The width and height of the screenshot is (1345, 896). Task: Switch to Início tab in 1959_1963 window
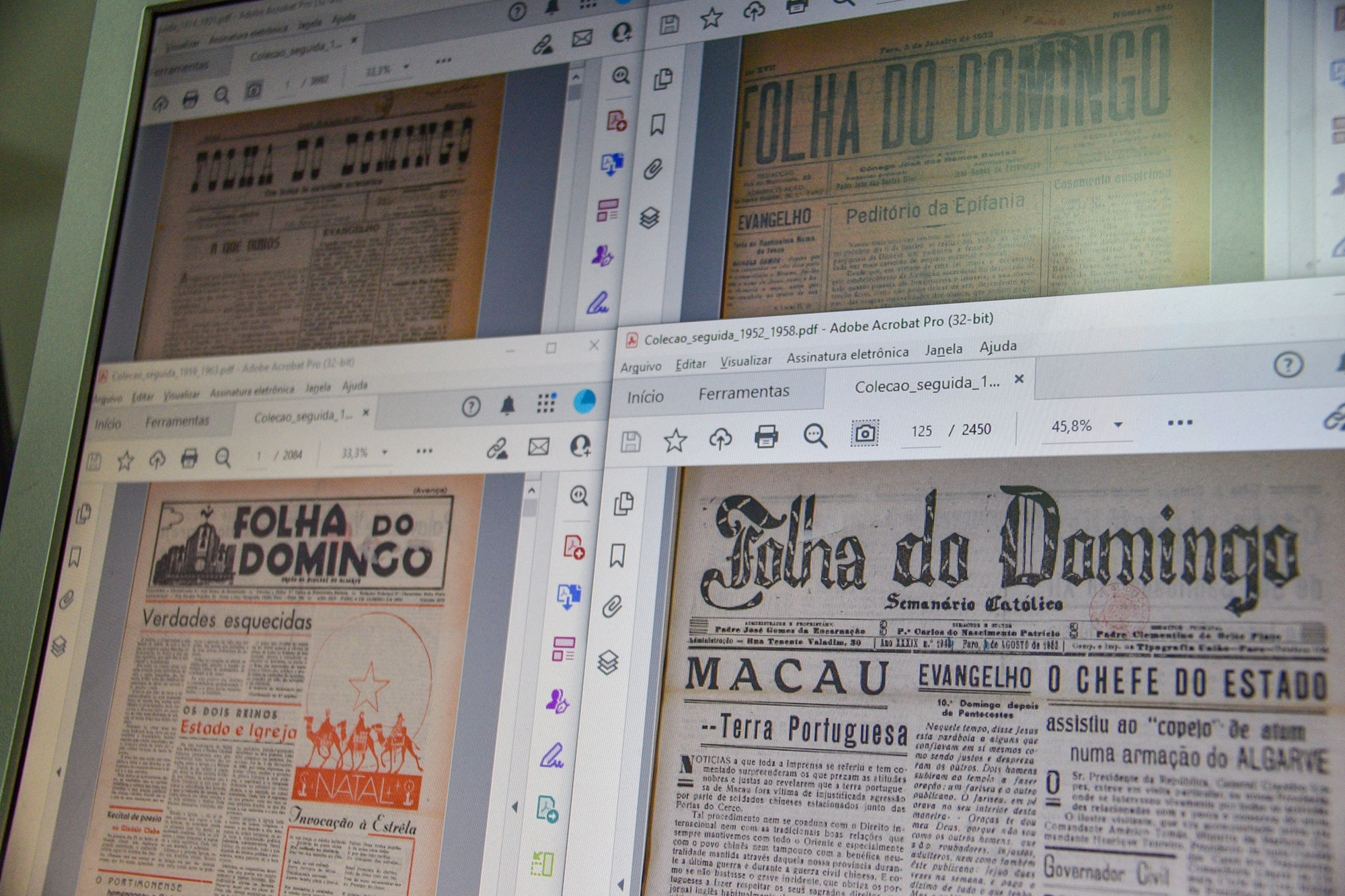pyautogui.click(x=108, y=424)
